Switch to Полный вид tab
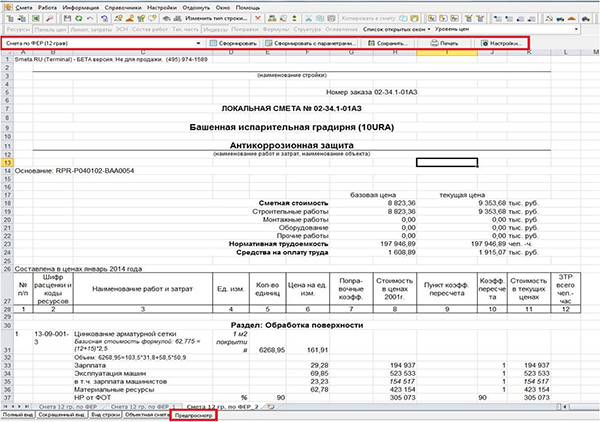600x422 pixels. 18,415
